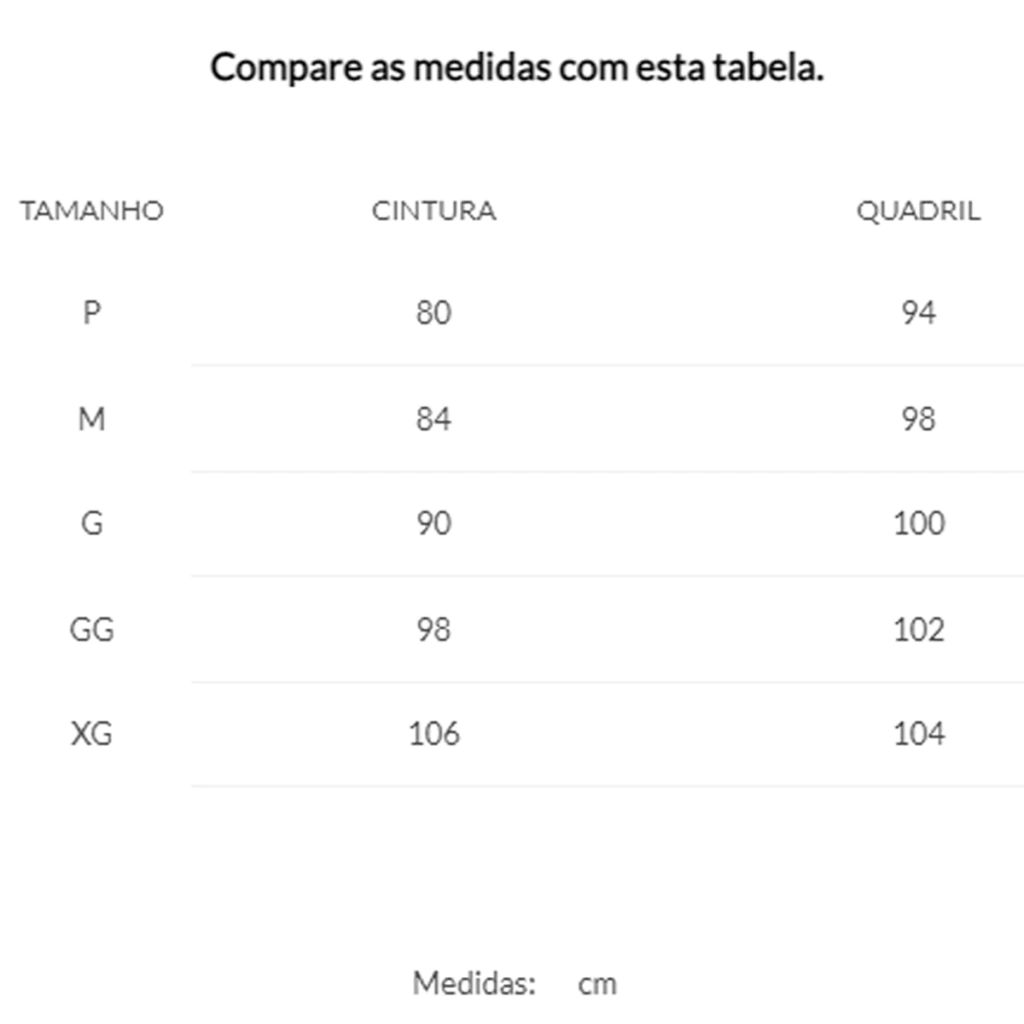Click the cintura value 84

(x=434, y=419)
